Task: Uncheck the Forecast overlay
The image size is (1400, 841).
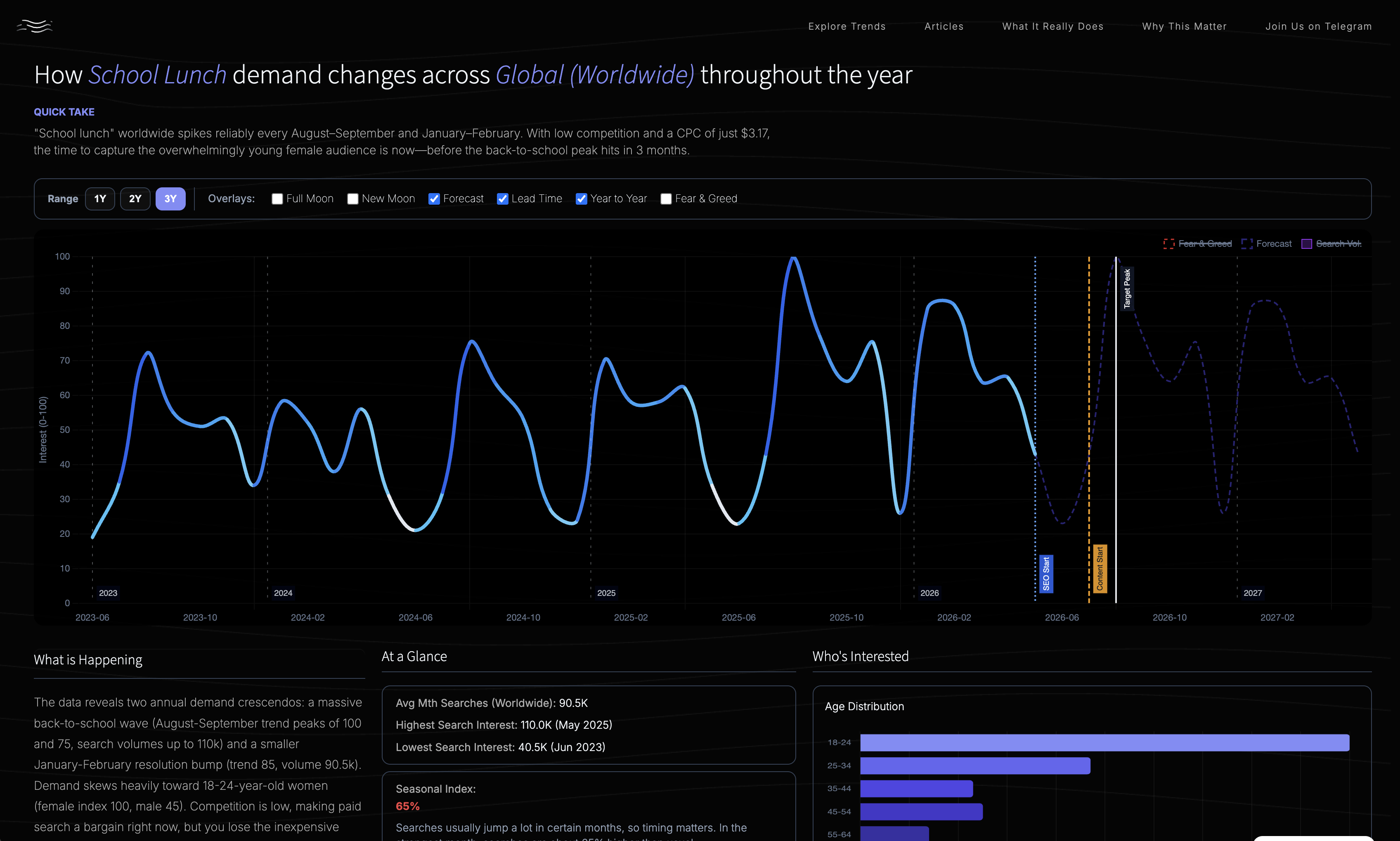Action: [x=434, y=199]
